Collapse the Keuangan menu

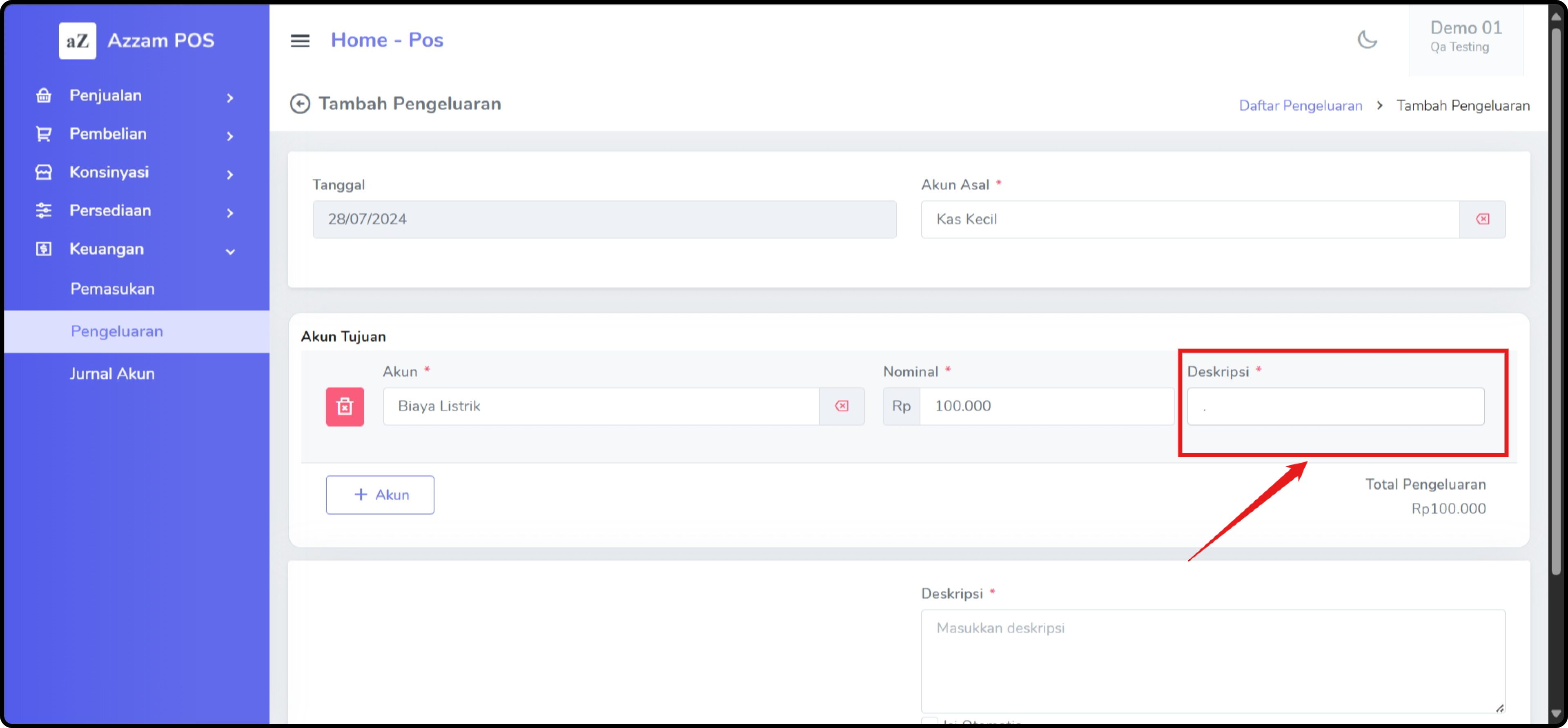(229, 251)
